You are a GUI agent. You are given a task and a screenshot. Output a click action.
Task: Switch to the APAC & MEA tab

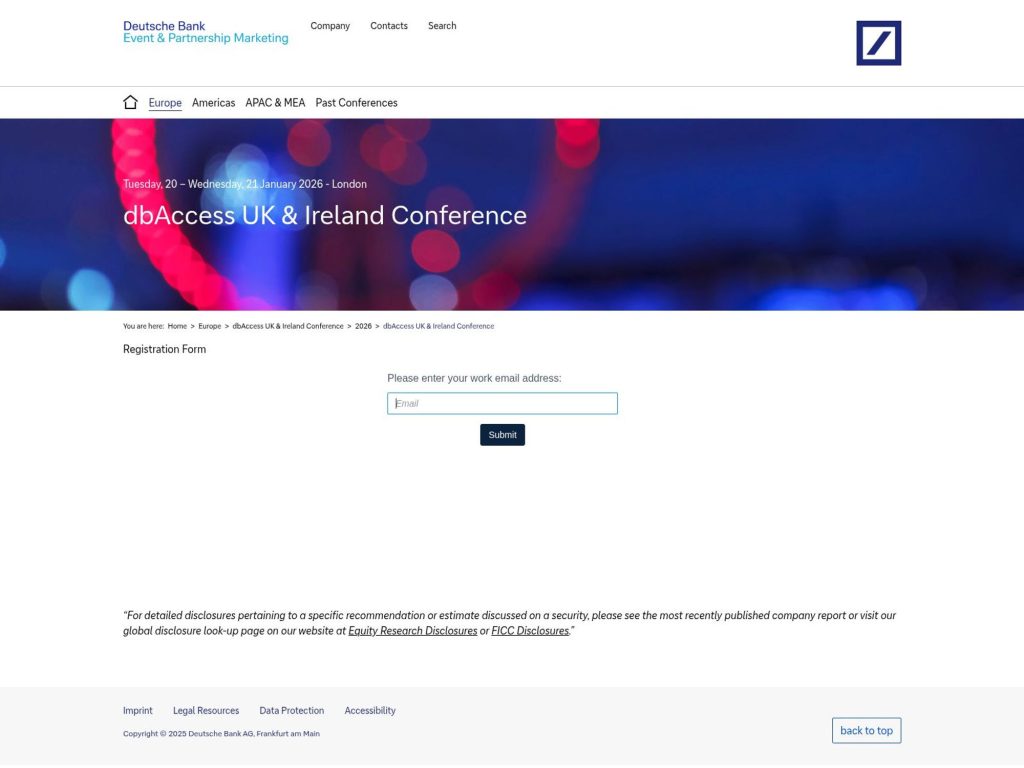click(275, 102)
